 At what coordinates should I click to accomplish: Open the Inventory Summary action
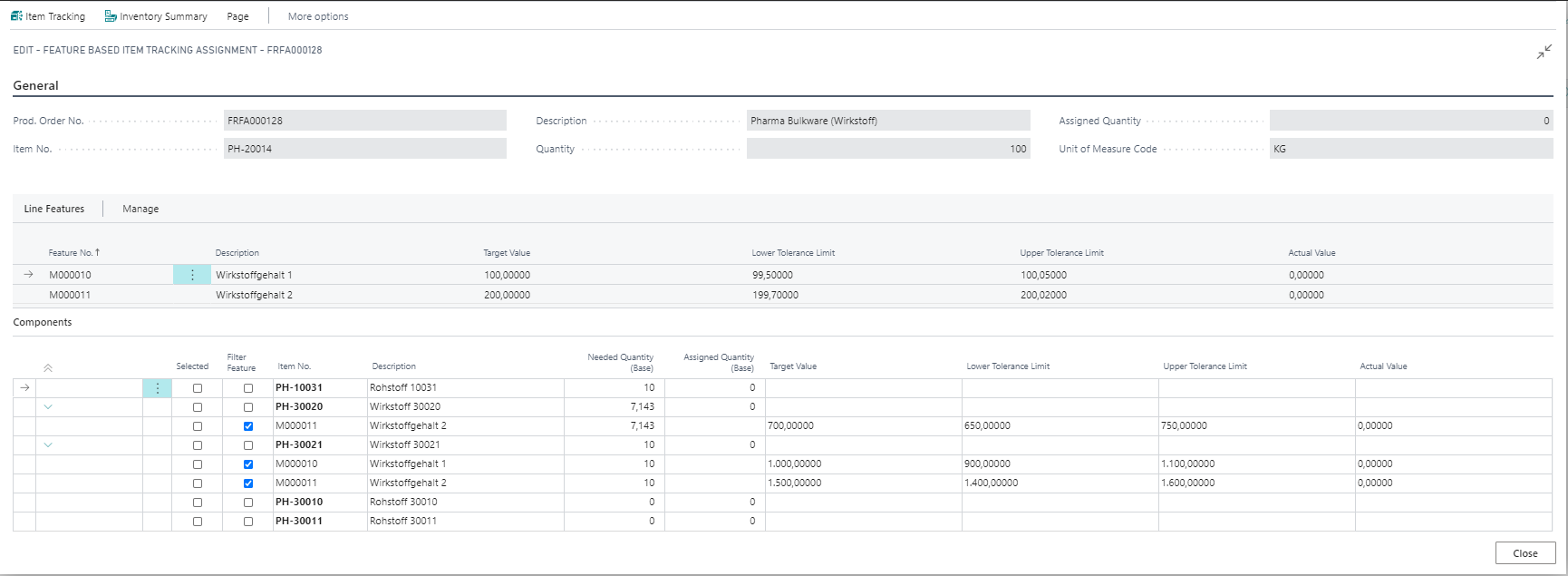[x=156, y=16]
